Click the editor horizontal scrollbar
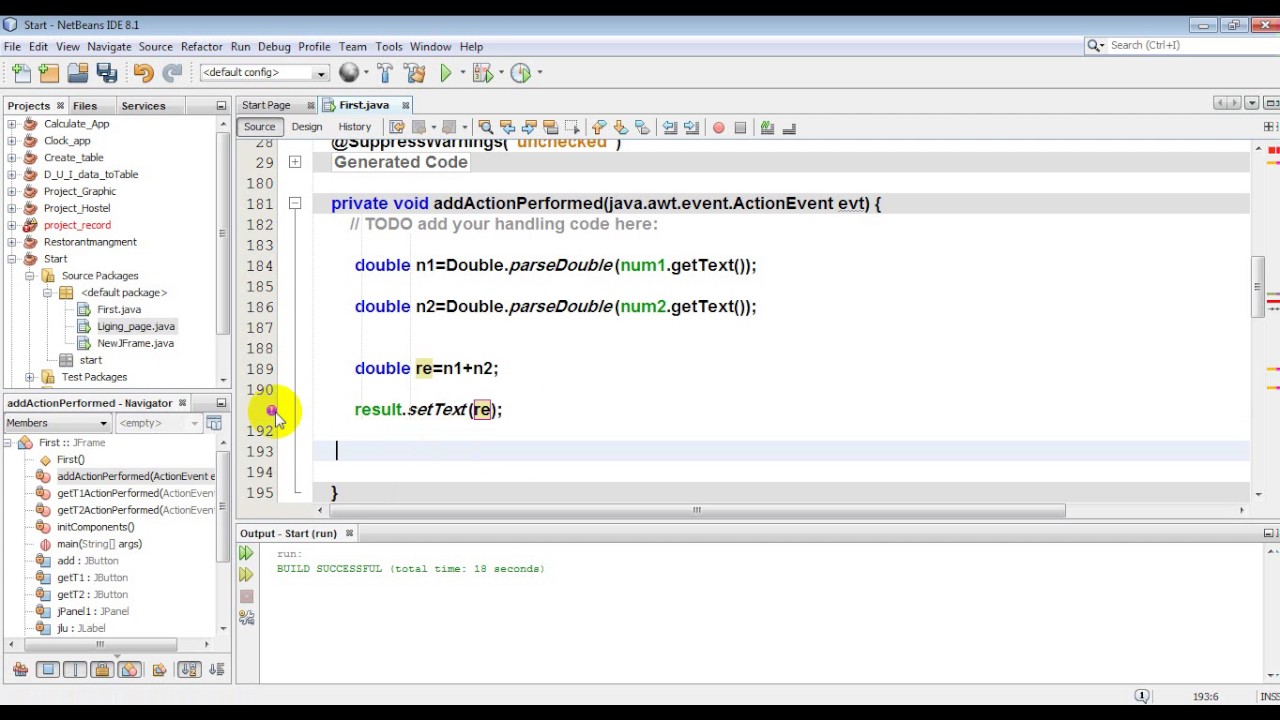The width and height of the screenshot is (1280, 720). click(x=697, y=510)
